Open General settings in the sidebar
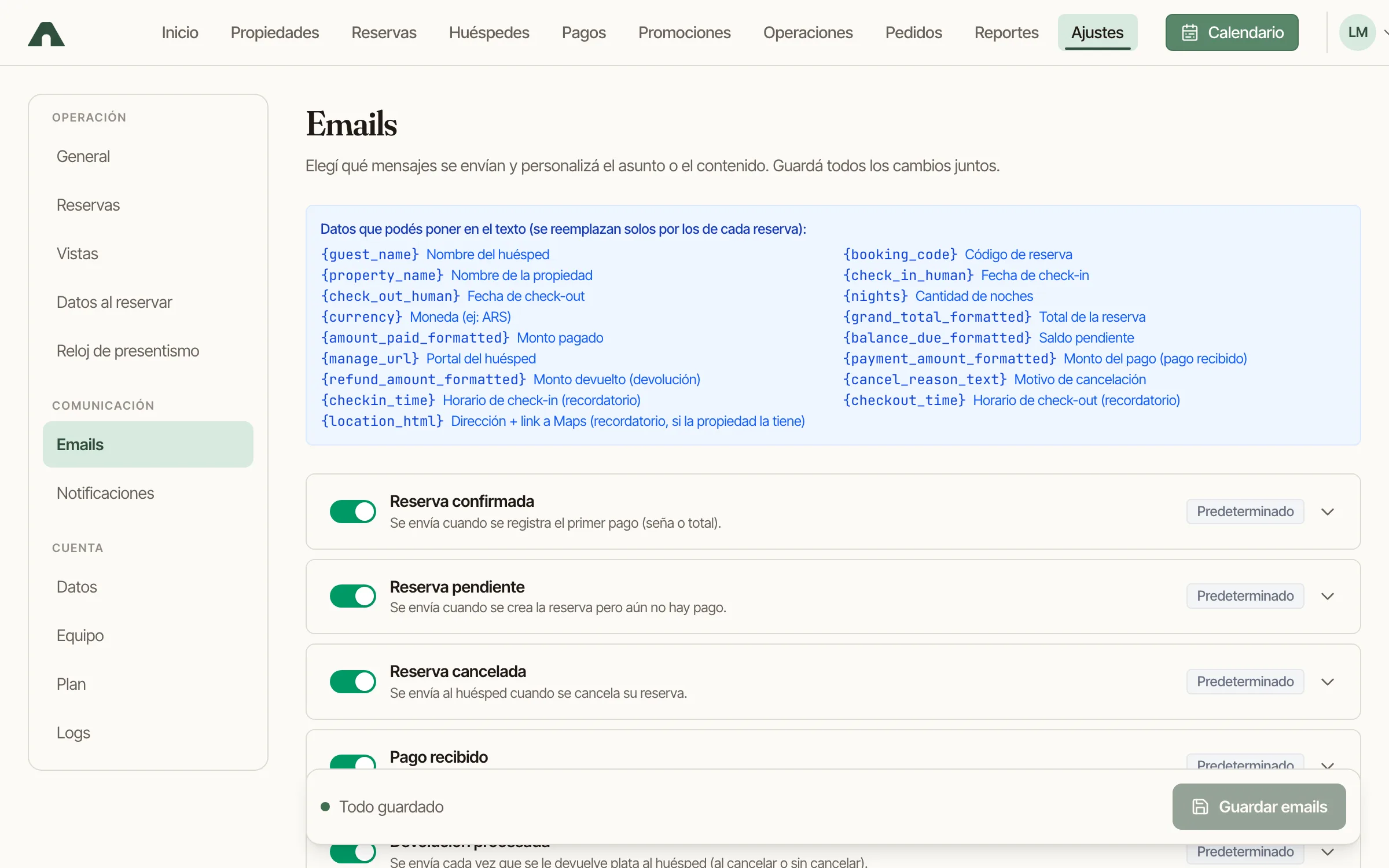 (x=148, y=156)
